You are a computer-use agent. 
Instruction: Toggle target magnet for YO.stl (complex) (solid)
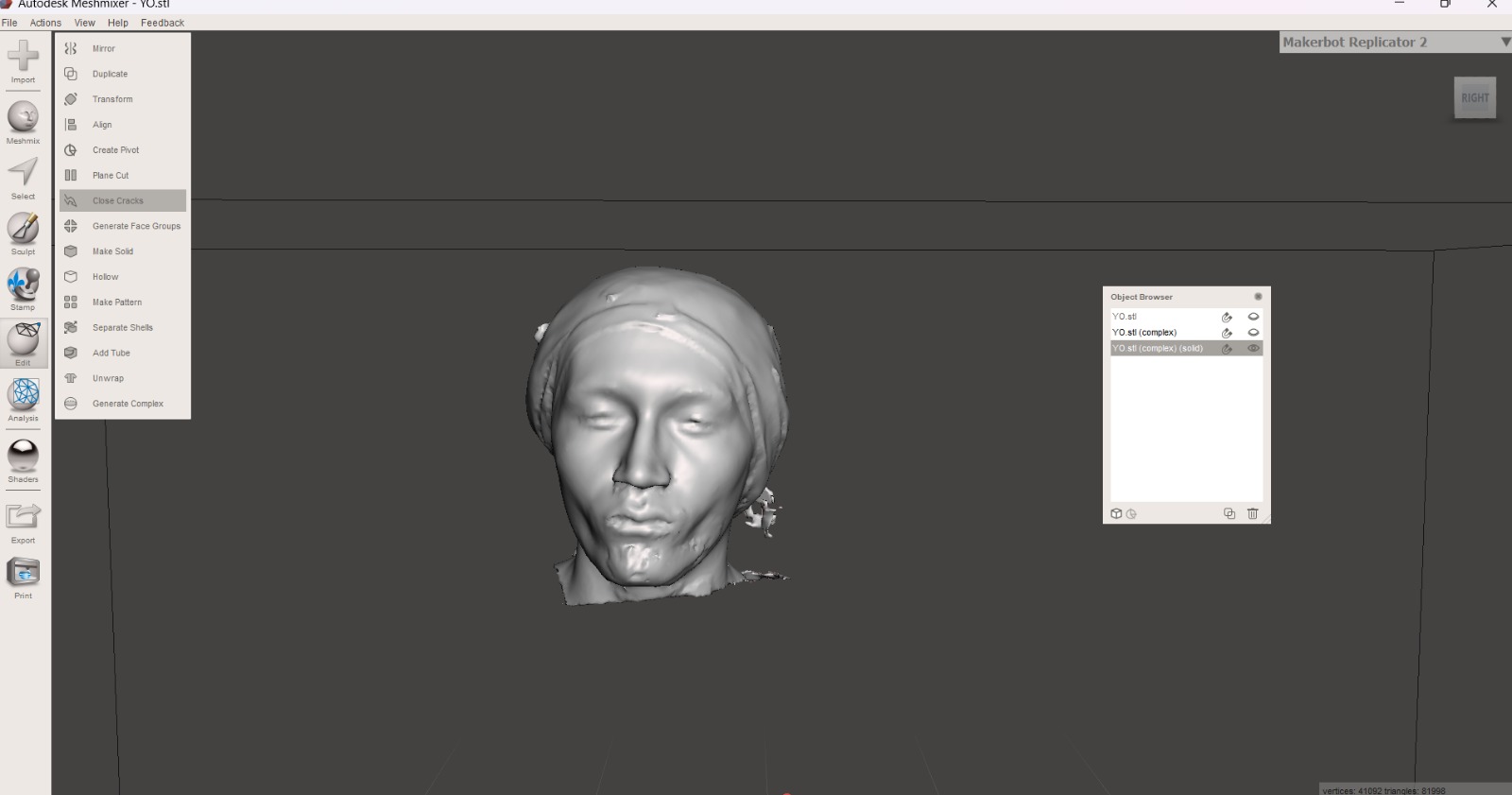(x=1227, y=349)
